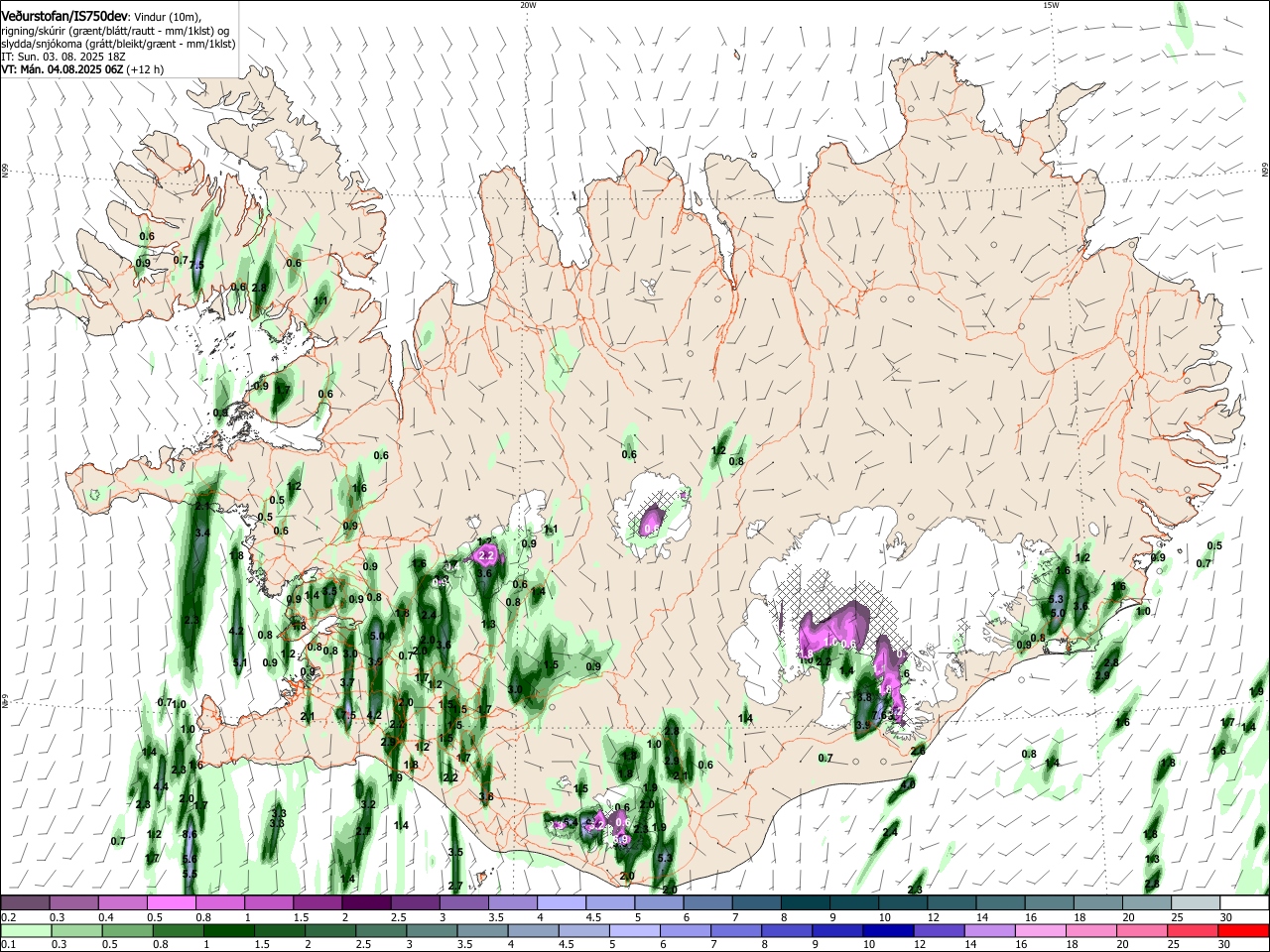Select the pale lavender 4–4.5 upper legend swatch

[562, 902]
